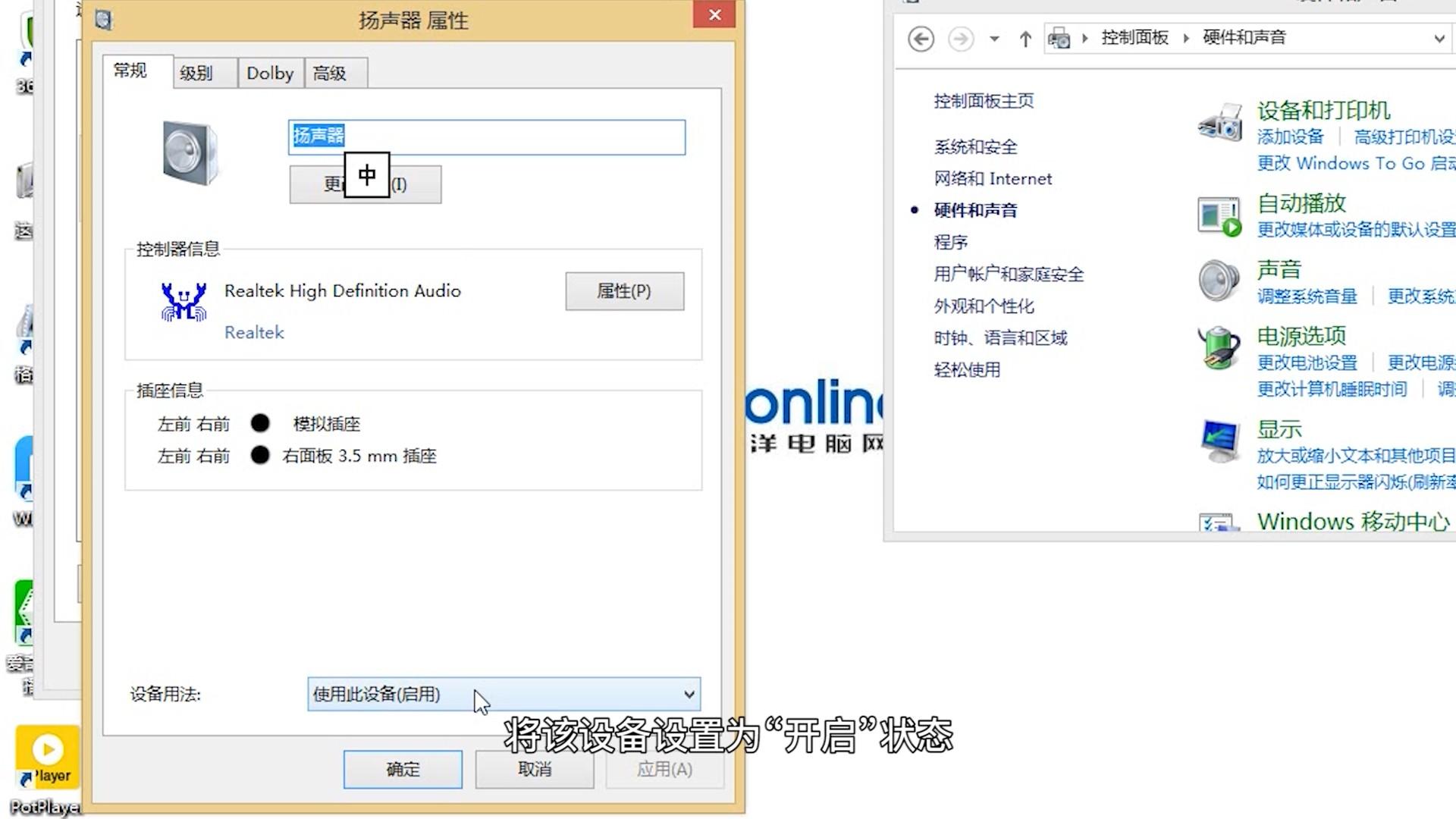Open 设备和打印机 heading
Screen dimensions: 1456x819
pos(1323,111)
